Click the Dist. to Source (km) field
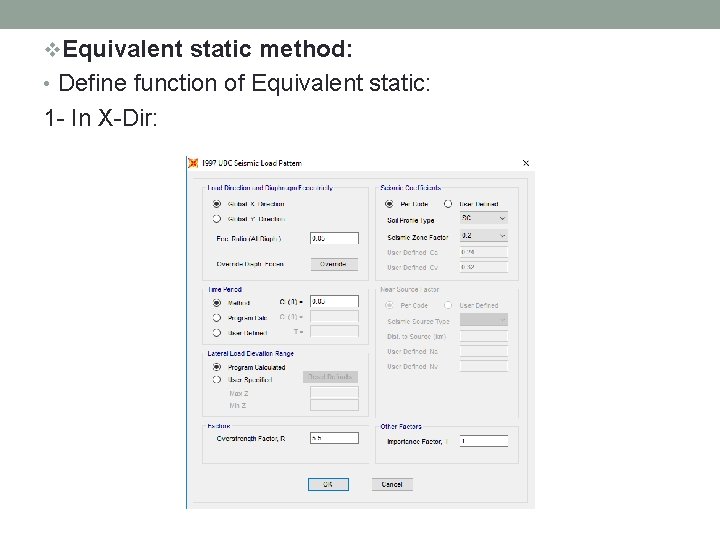The image size is (720, 540). (484, 336)
